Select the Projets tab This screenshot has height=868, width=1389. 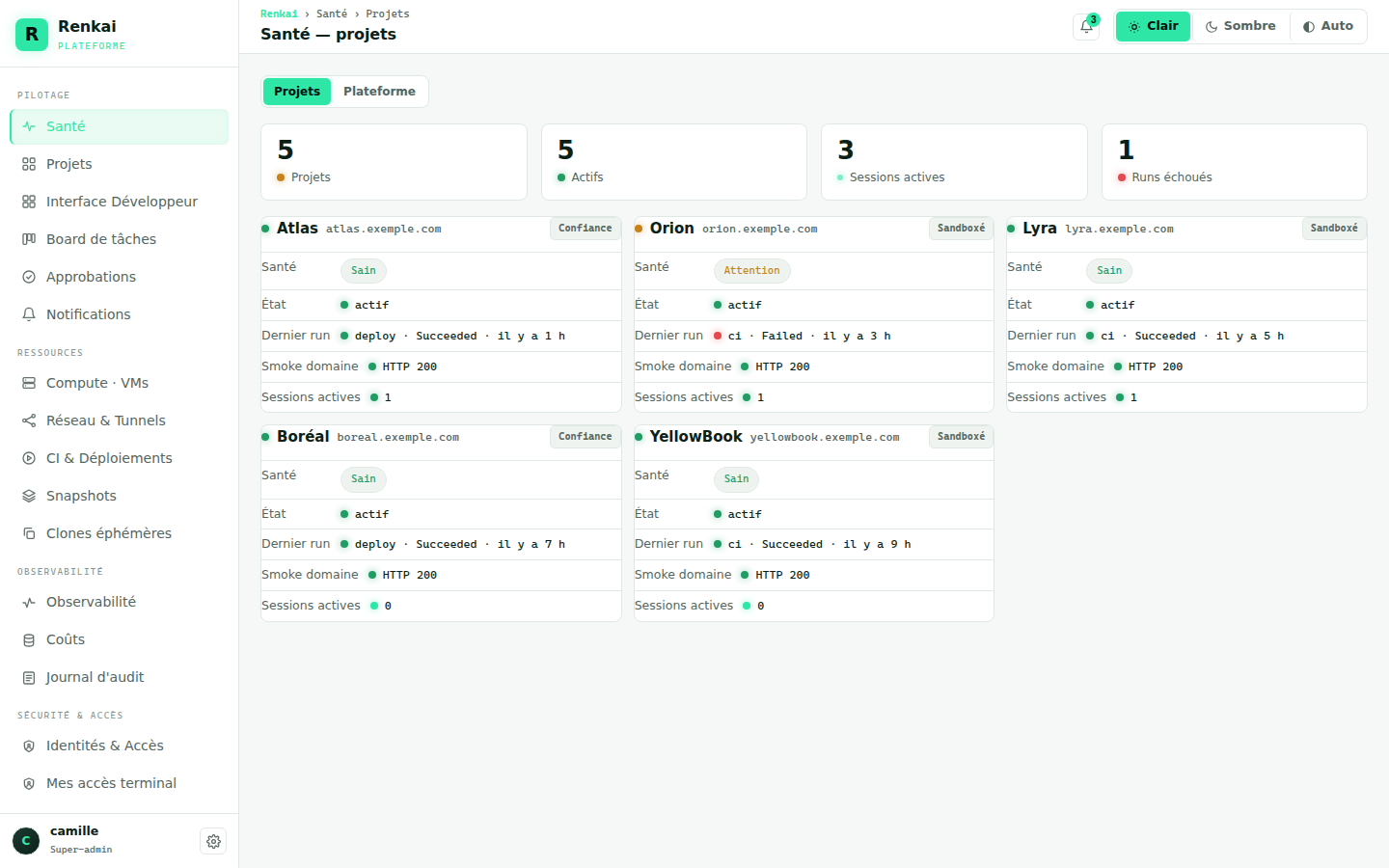297,92
